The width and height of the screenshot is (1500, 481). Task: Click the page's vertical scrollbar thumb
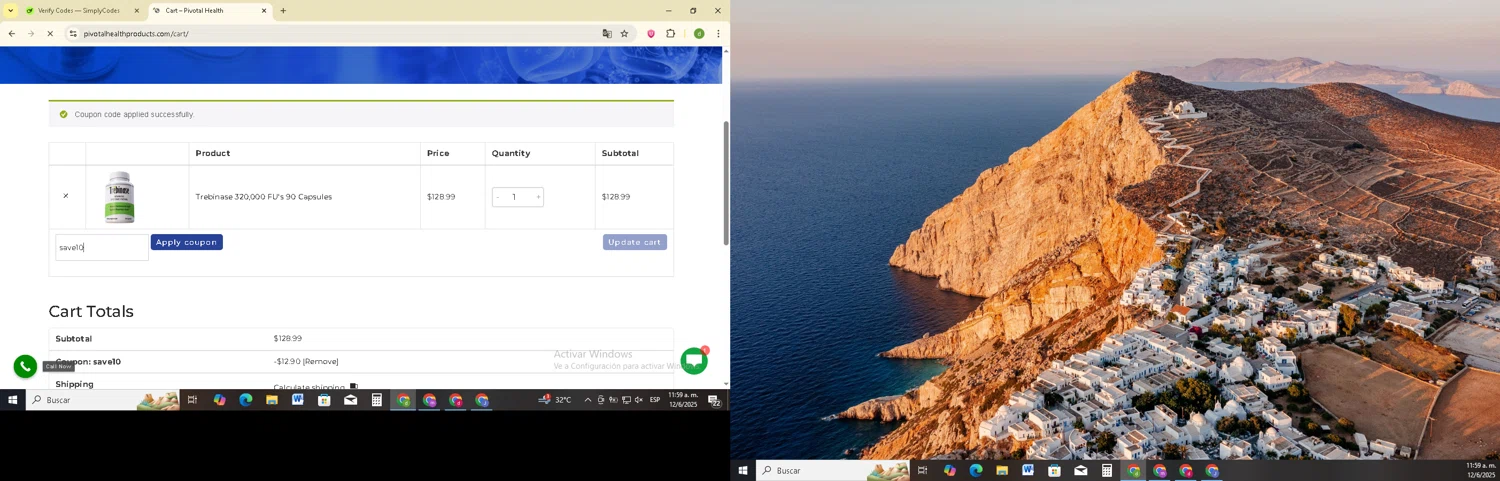click(x=726, y=183)
